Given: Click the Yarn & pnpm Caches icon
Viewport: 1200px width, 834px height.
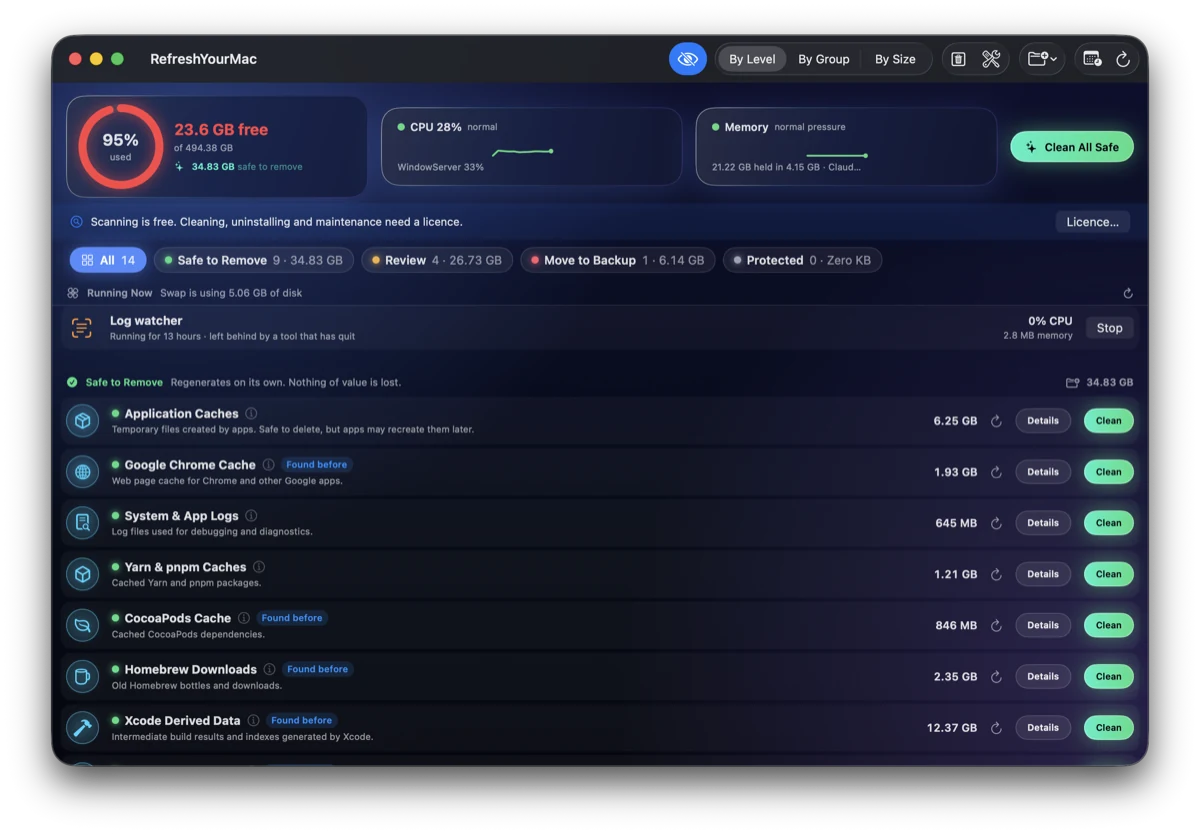Looking at the screenshot, I should click(x=82, y=574).
